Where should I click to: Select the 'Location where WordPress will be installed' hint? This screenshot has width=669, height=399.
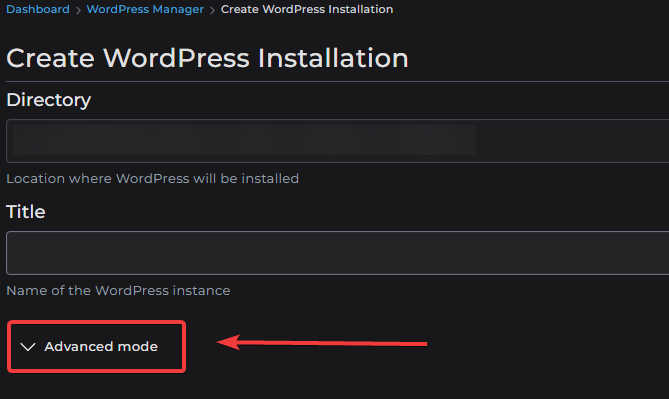[x=152, y=178]
